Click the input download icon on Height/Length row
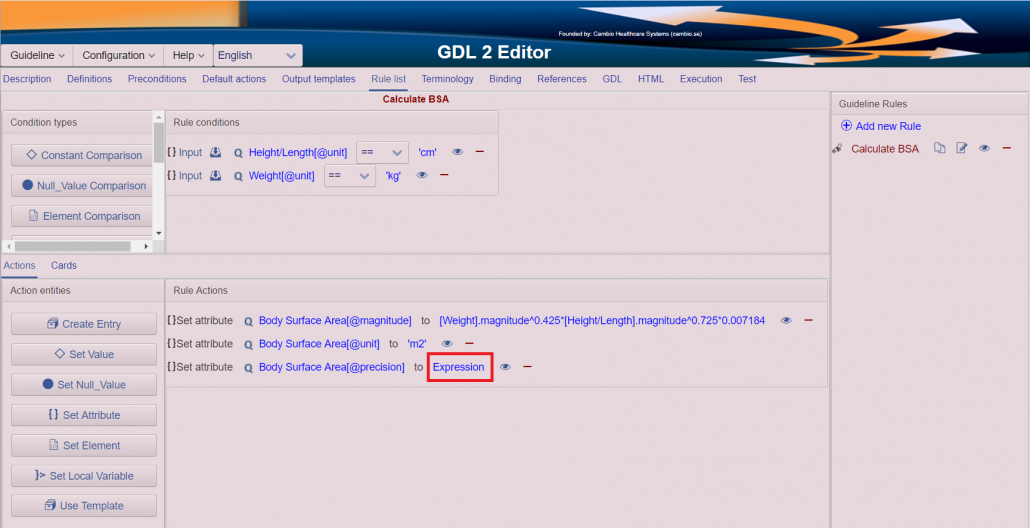The height and width of the screenshot is (528, 1030). point(215,152)
